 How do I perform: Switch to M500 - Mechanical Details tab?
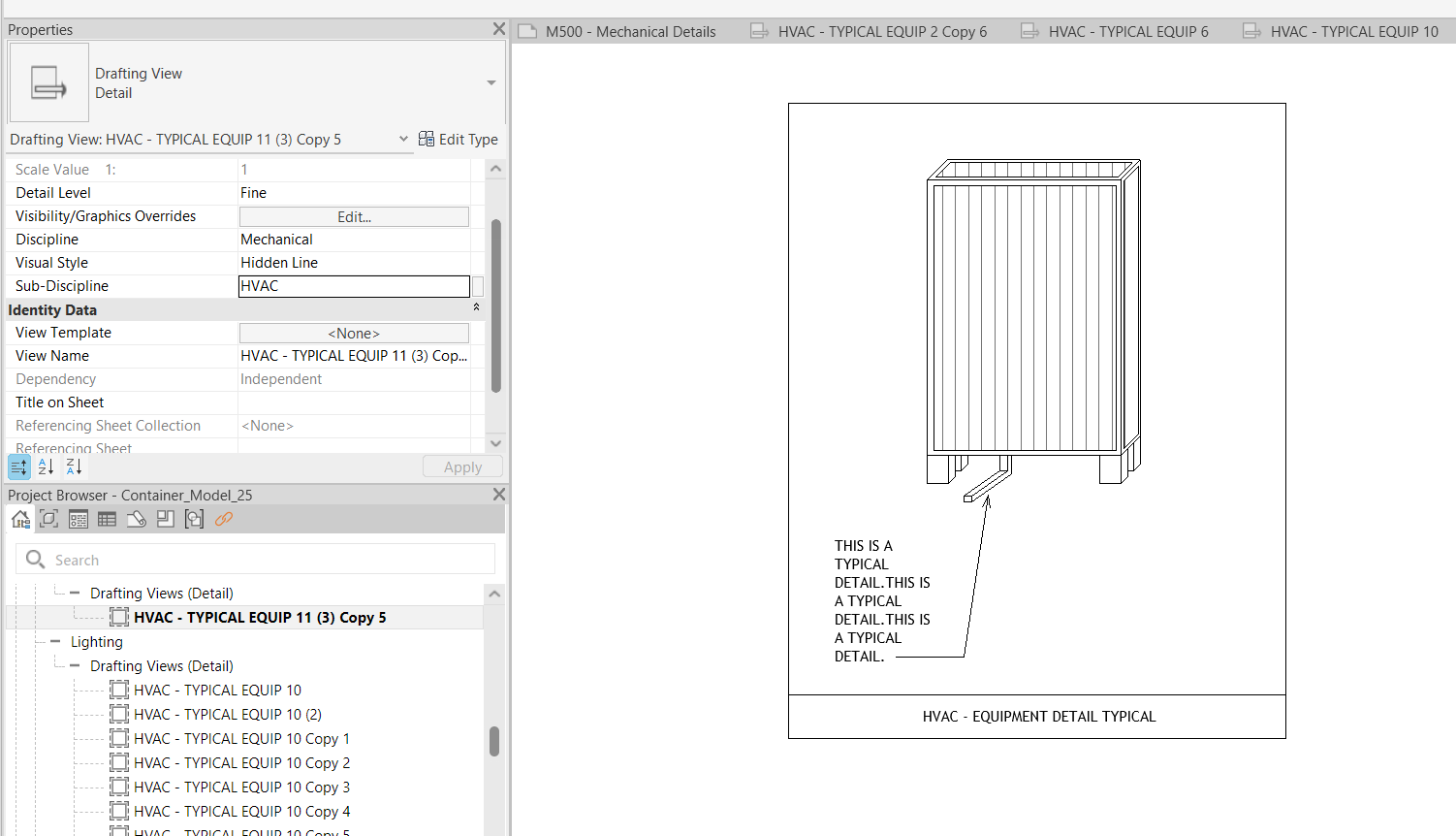tap(630, 31)
